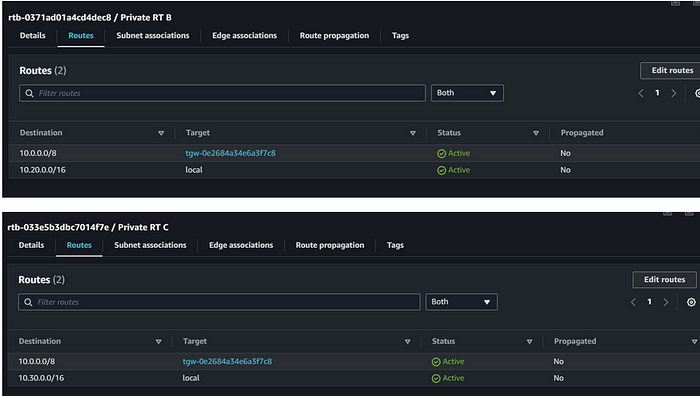Sort by Target arrow in Private RT B
The image size is (700, 396).
(x=412, y=133)
